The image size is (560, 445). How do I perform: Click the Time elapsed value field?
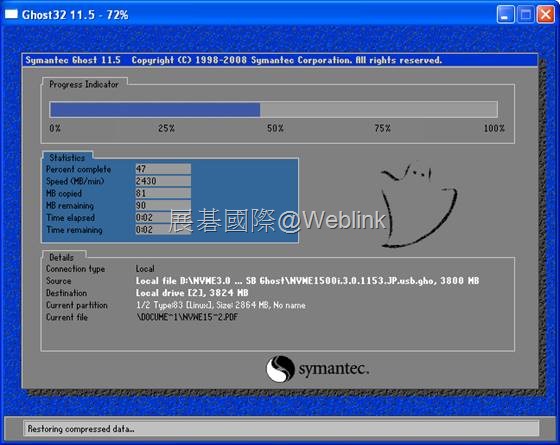(x=163, y=218)
